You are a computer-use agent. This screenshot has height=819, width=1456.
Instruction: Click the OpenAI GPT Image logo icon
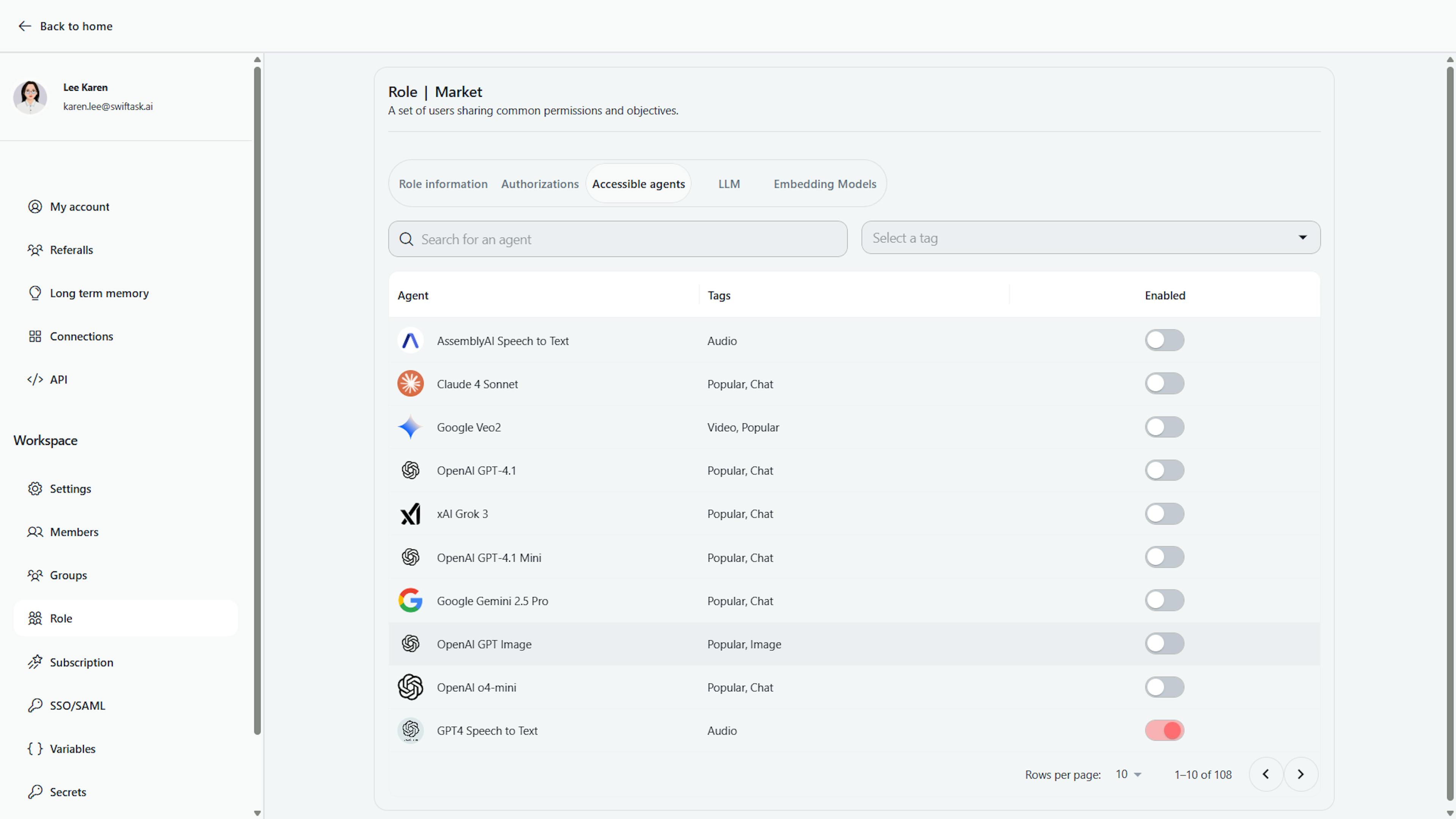click(x=410, y=644)
